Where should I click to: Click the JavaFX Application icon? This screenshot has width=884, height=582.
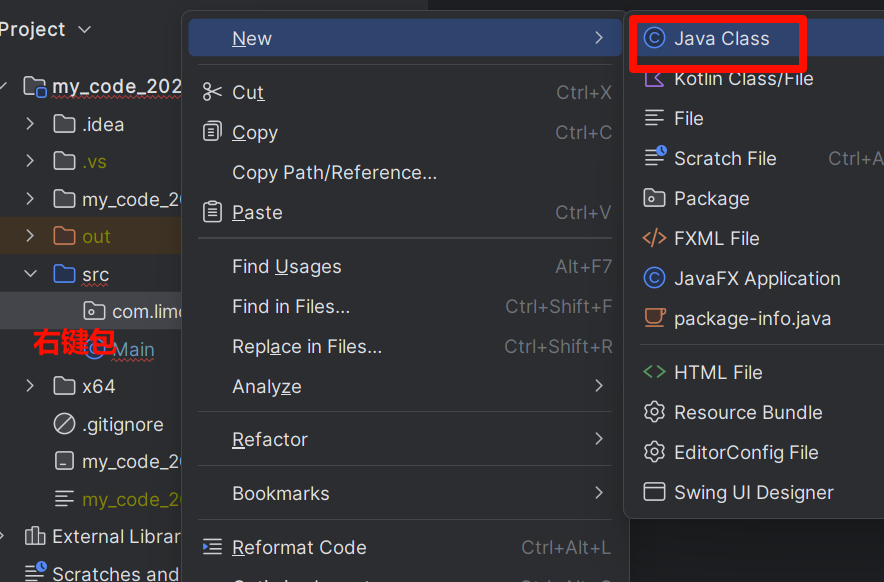pos(654,278)
